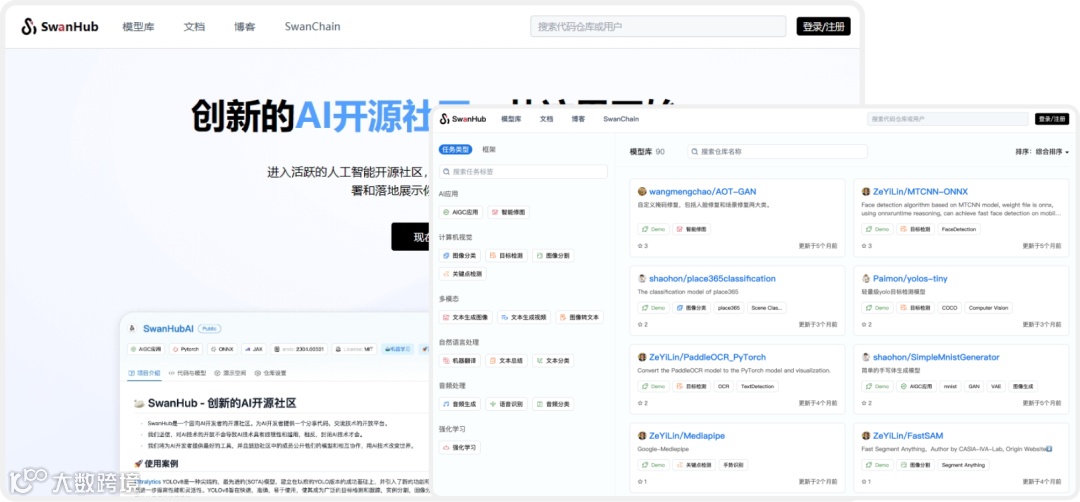This screenshot has width=1080, height=502.
Task: Select 仓库设置 tab in SwanHubAI preview
Action: coord(270,373)
